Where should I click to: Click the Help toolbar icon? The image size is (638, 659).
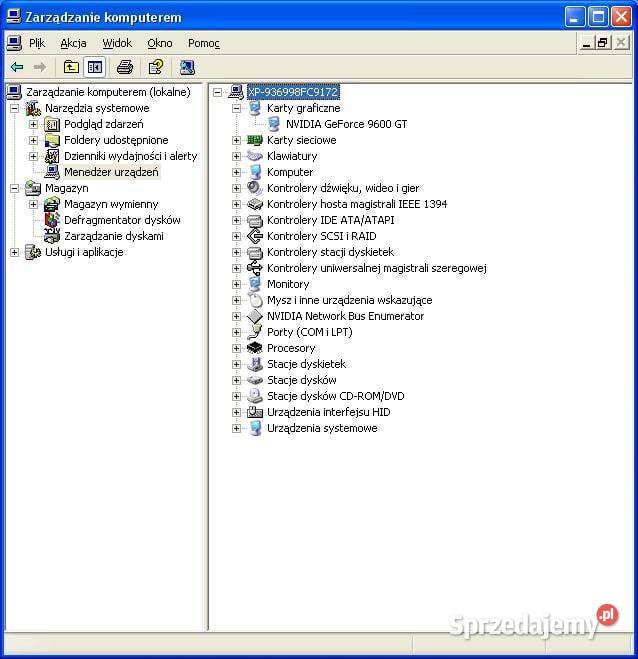pos(156,67)
